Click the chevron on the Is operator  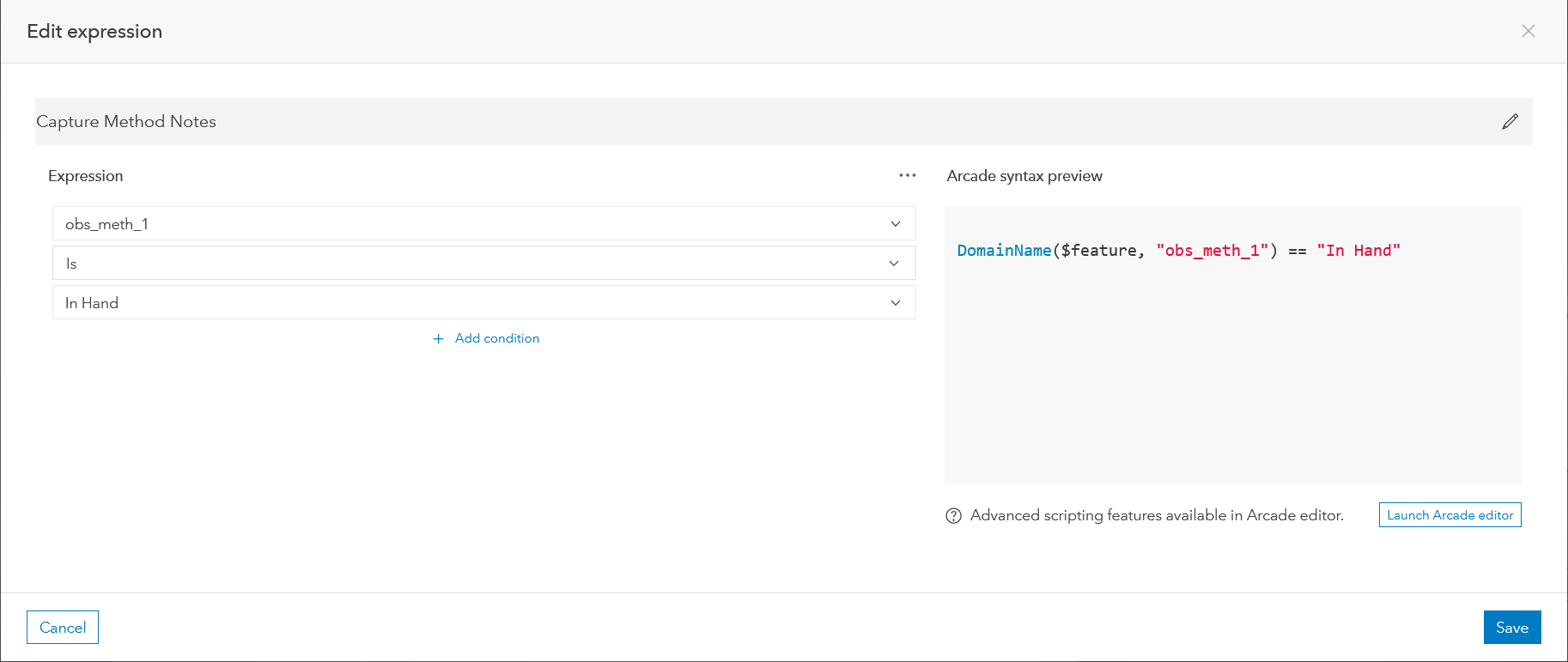895,264
